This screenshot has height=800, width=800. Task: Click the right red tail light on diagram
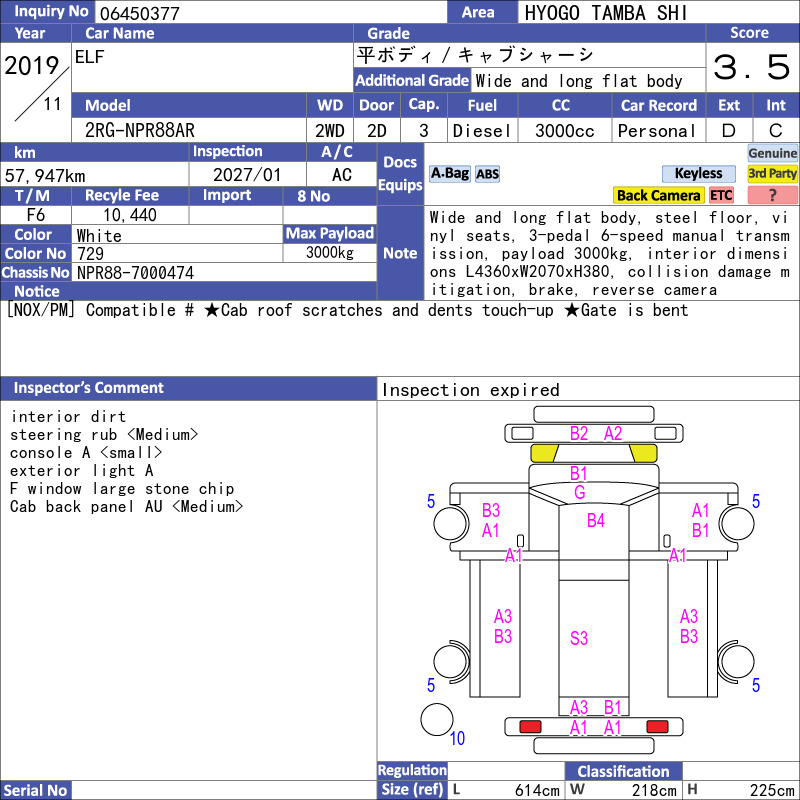tap(657, 726)
